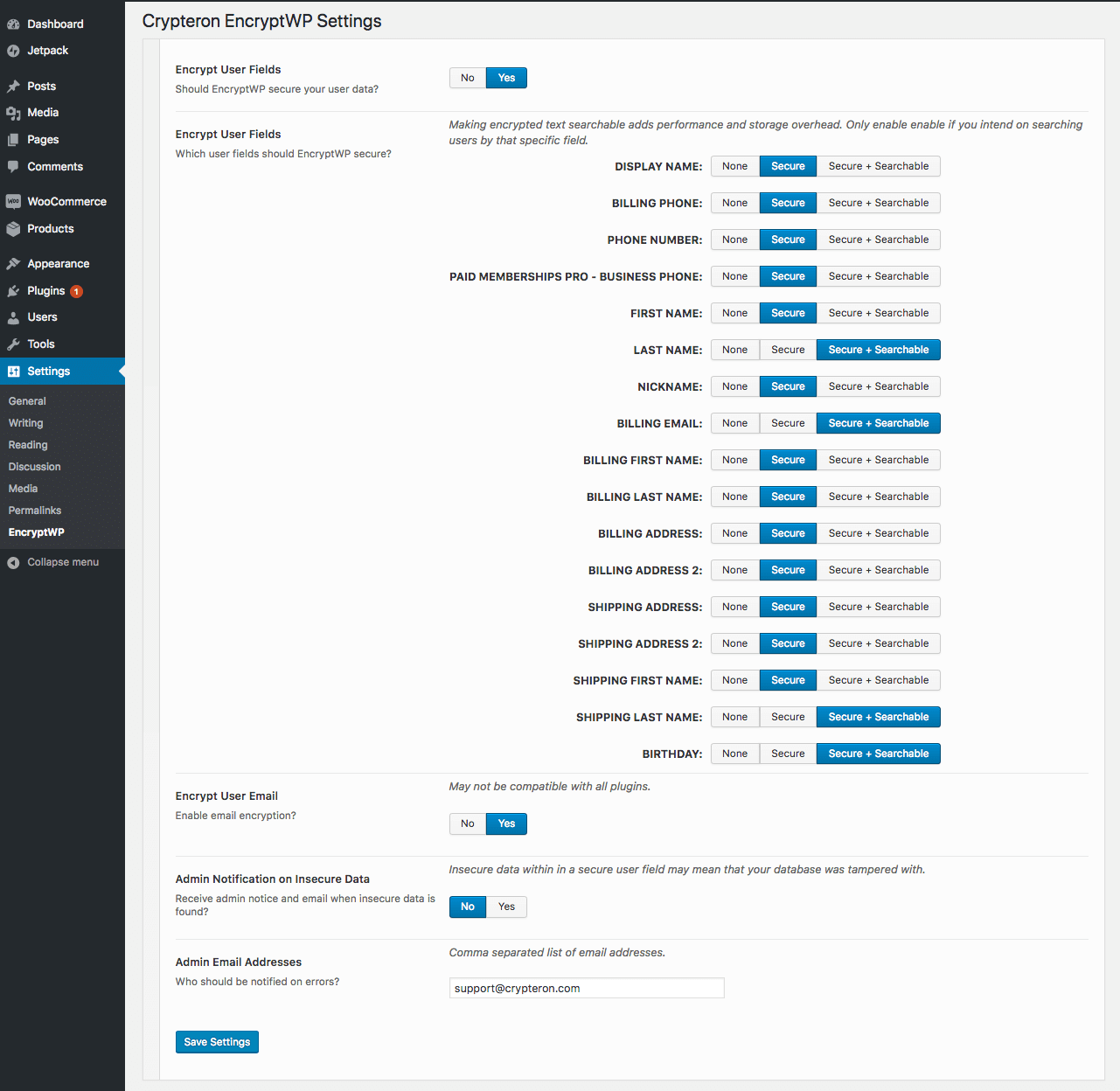The height and width of the screenshot is (1091, 1120).
Task: Click the Plugins plug icon
Action: [x=13, y=291]
